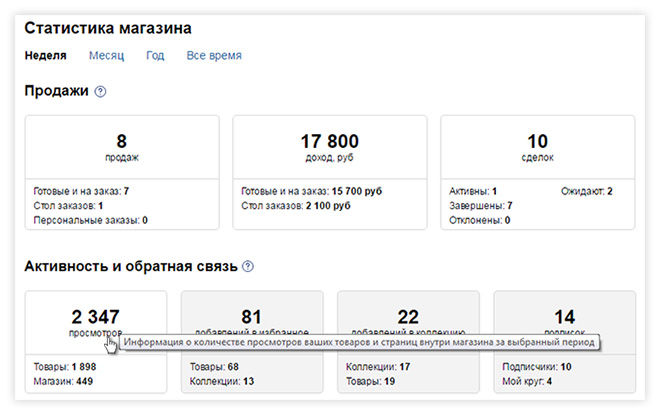This screenshot has height=415, width=660.
Task: Open the 10 сделок card
Action: pyautogui.click(x=537, y=147)
